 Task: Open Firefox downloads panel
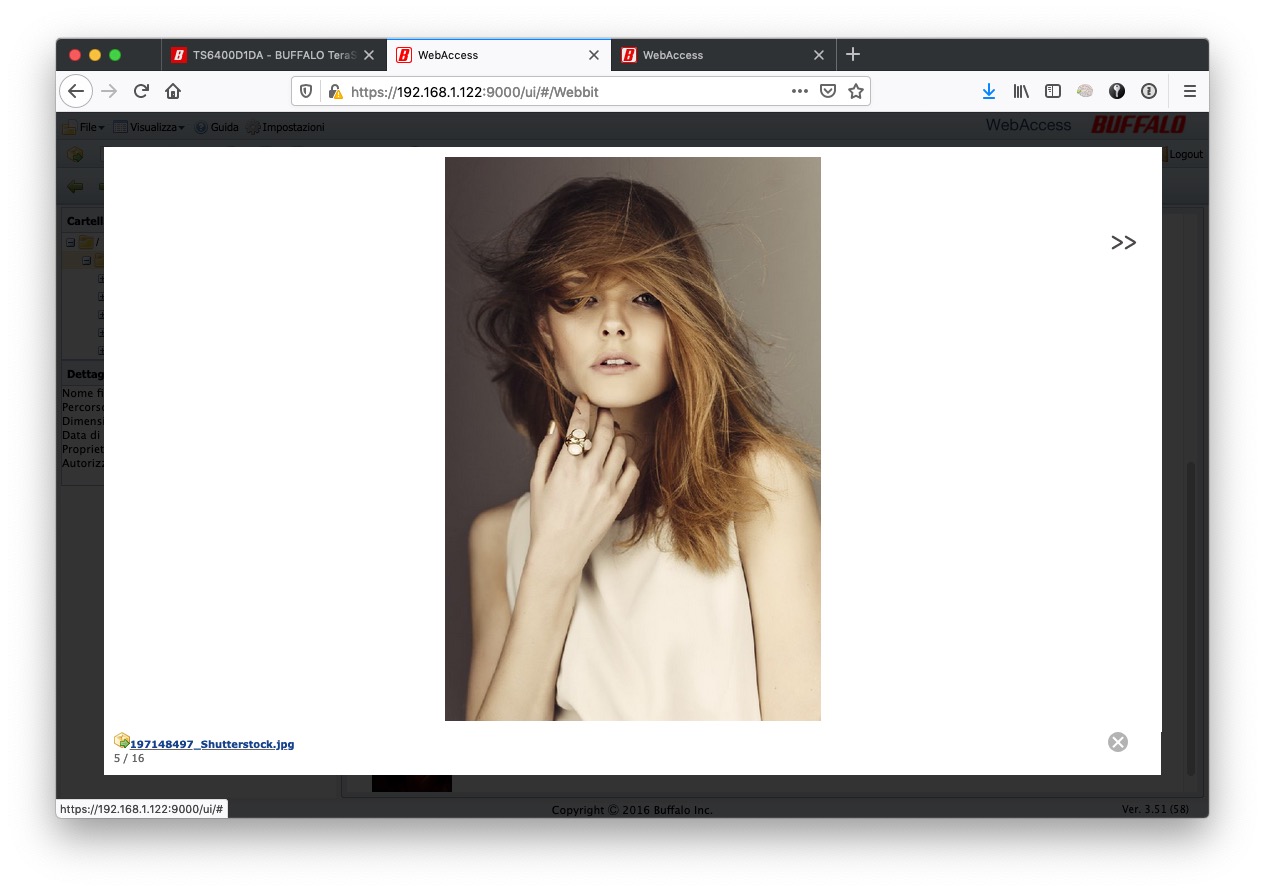988,91
